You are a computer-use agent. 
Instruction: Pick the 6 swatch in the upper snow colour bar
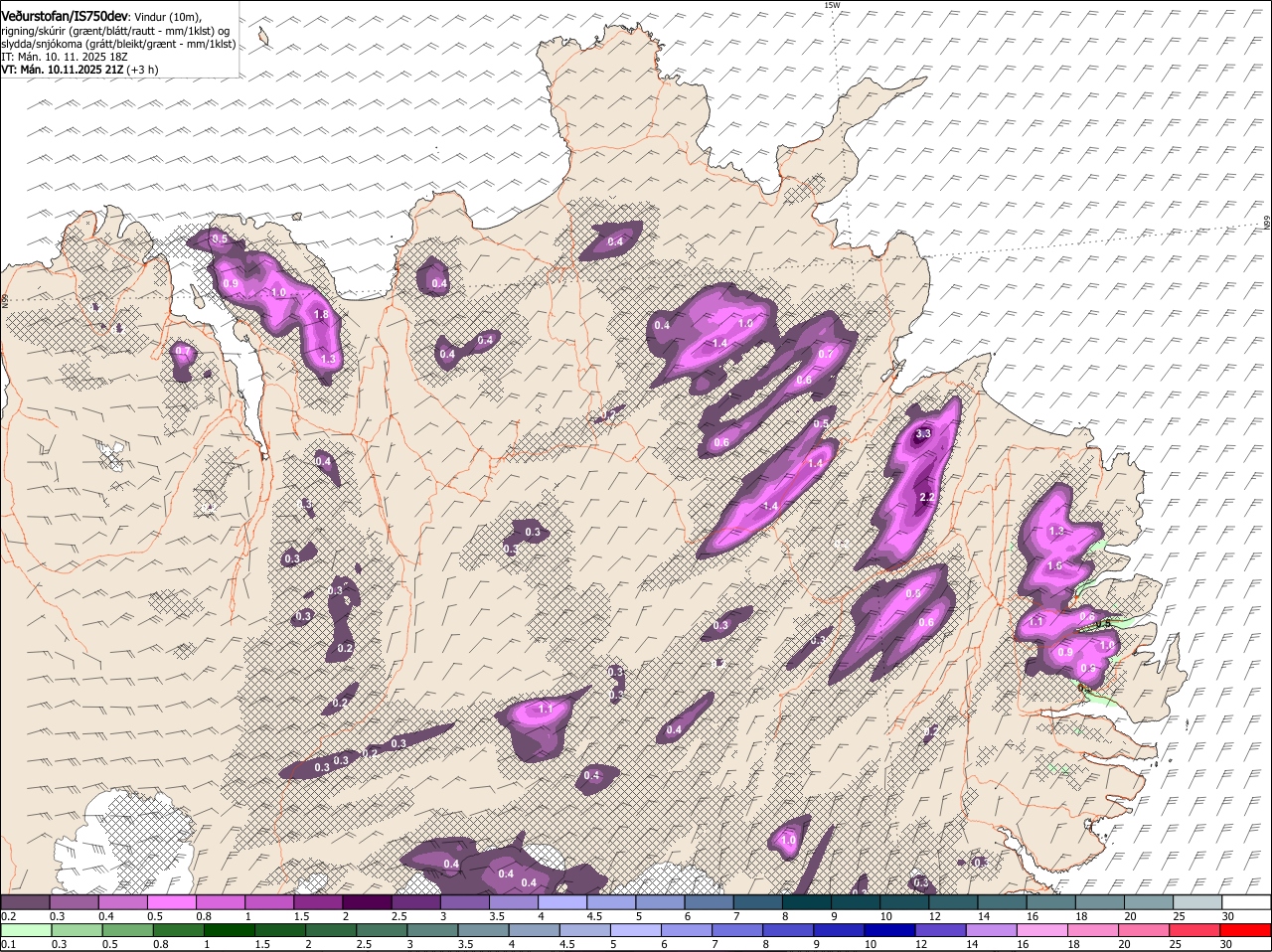(709, 902)
